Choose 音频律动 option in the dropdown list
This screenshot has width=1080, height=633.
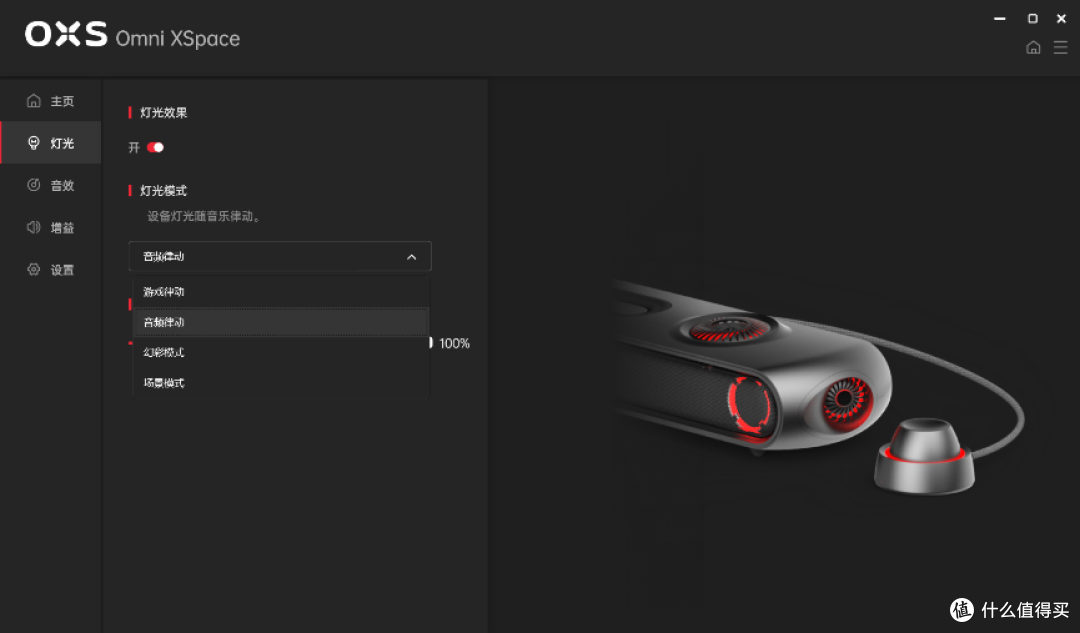tap(280, 322)
